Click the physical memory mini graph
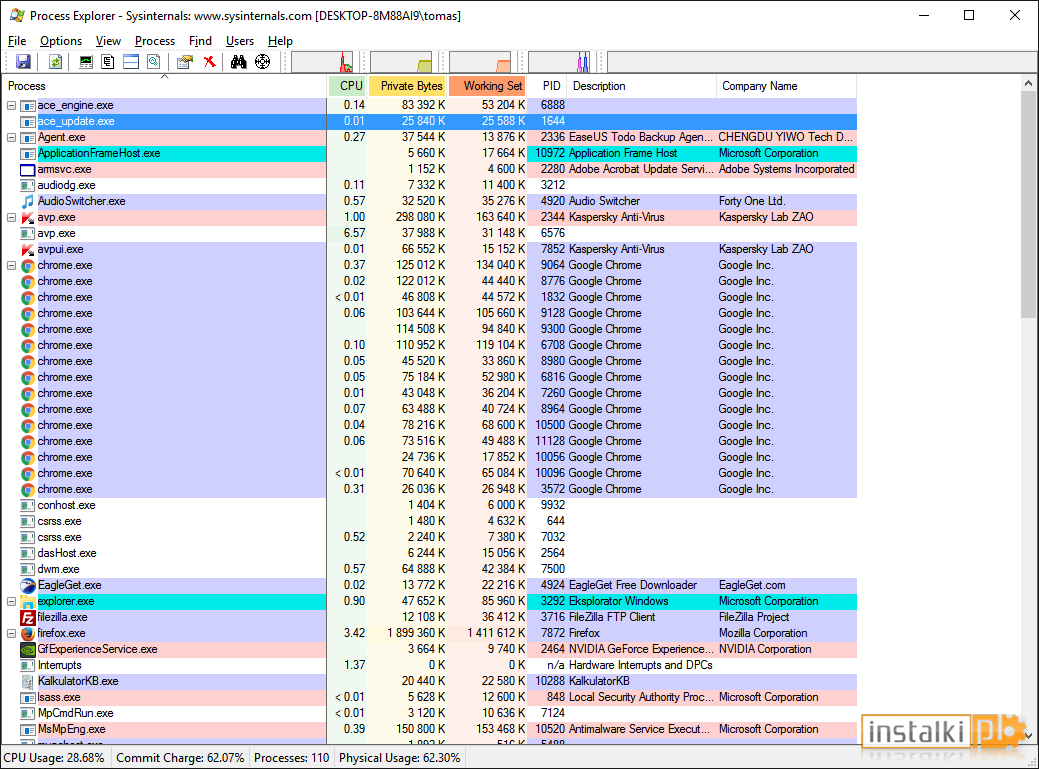Image resolution: width=1039 pixels, height=769 pixels. tap(480, 62)
